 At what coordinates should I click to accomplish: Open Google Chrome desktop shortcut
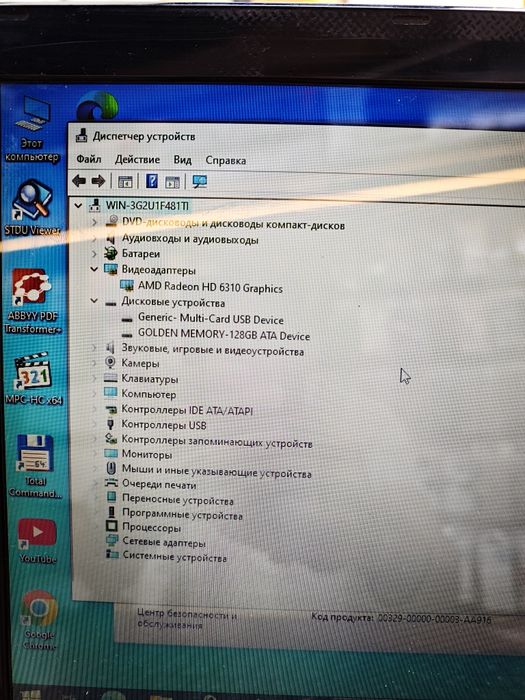click(x=39, y=620)
